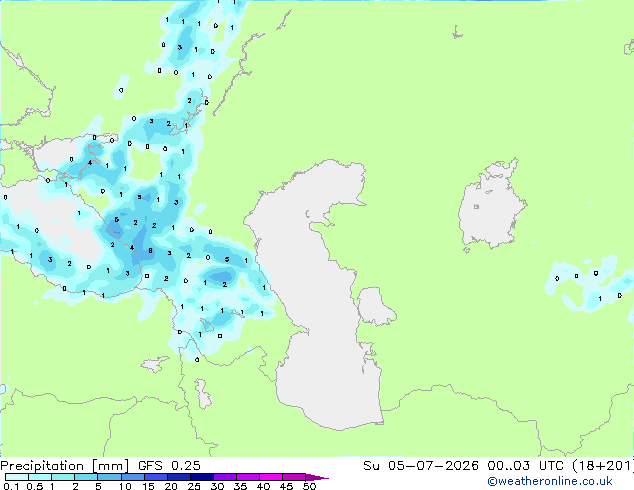Pick the legend swatch between 1 and 2
Screen dimensions: 634x490
click(x=63, y=477)
